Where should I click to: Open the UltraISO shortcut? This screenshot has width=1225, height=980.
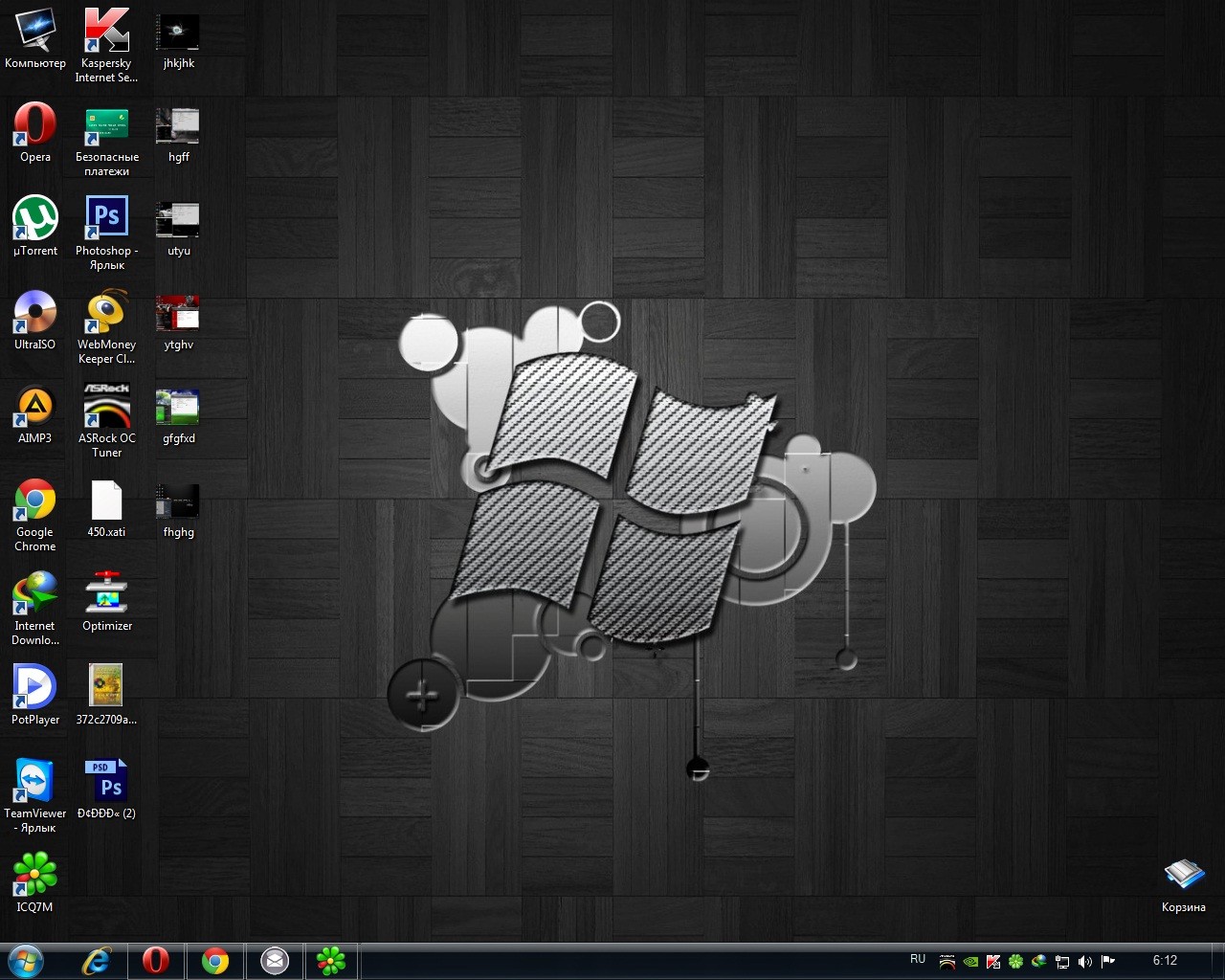[35, 320]
